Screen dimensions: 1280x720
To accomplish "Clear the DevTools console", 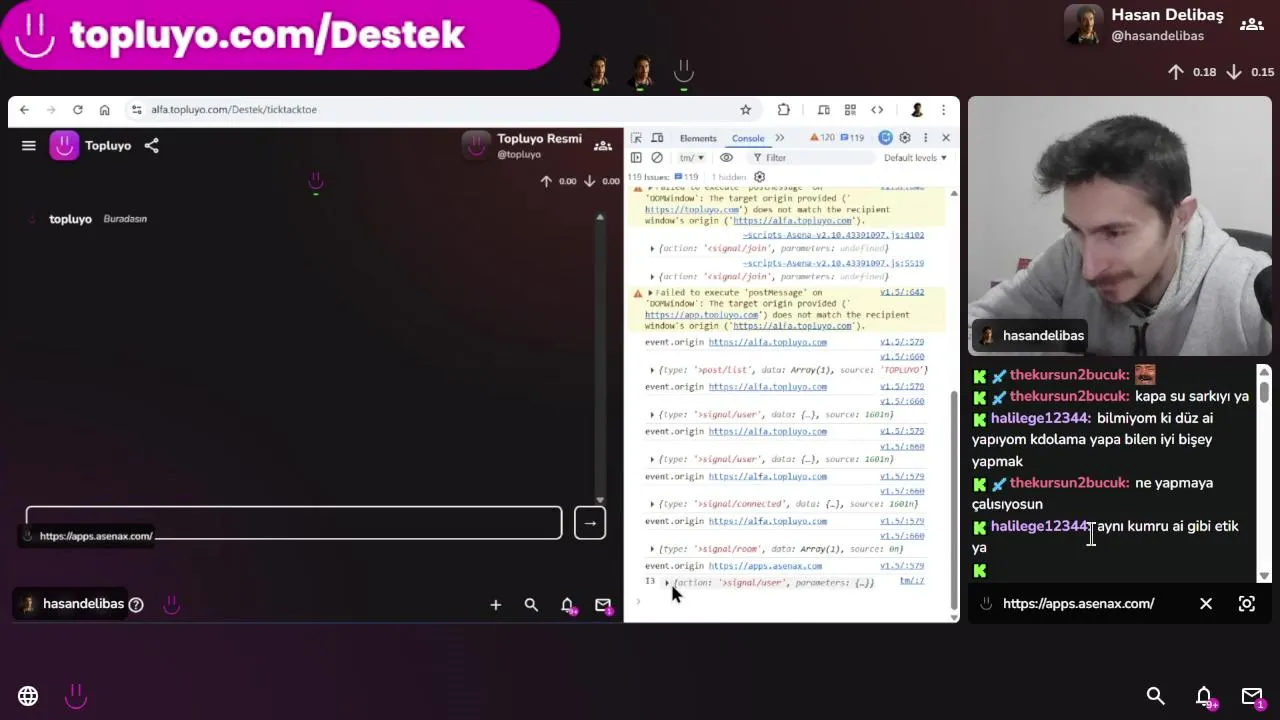I will 657,158.
